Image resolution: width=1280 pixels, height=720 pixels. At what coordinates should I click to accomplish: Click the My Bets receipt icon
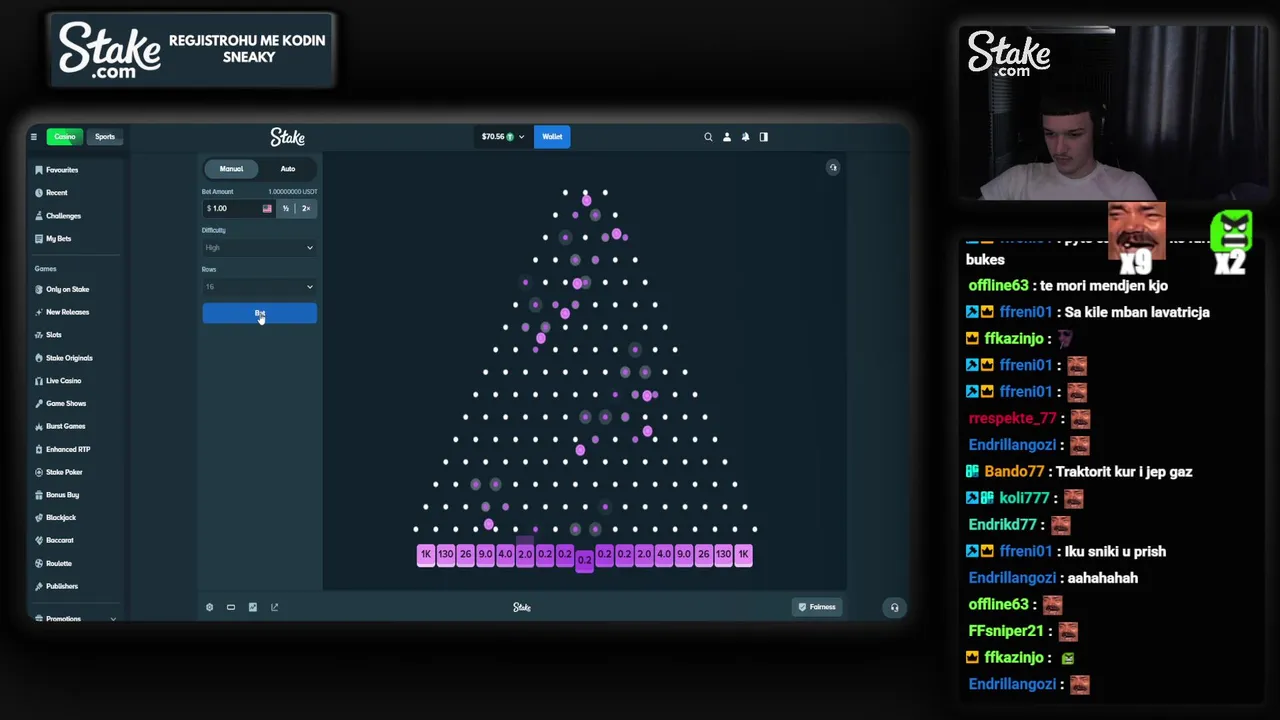tap(39, 239)
